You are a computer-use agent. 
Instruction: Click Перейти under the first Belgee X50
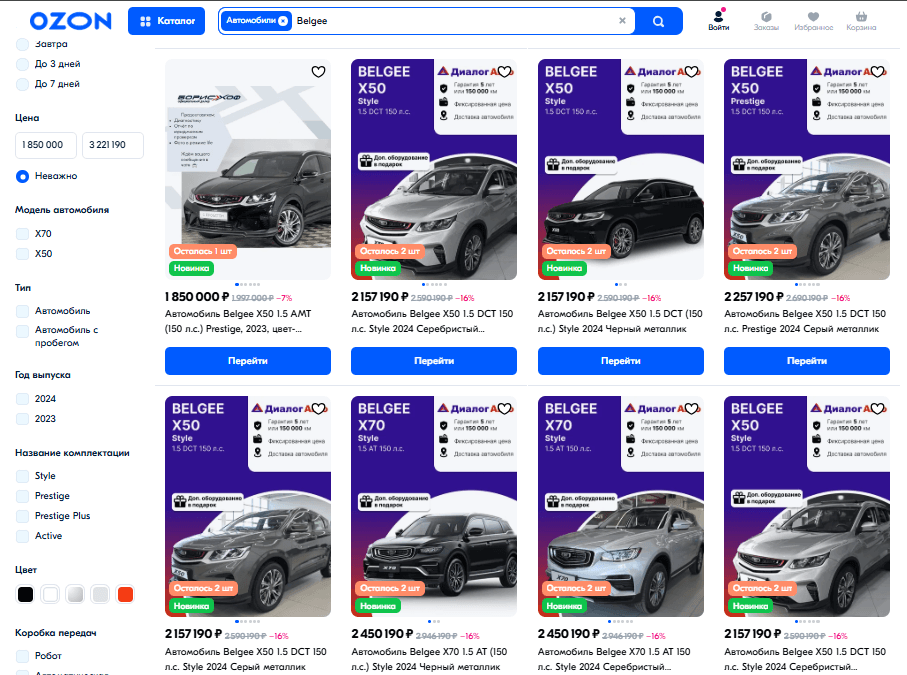tap(247, 361)
